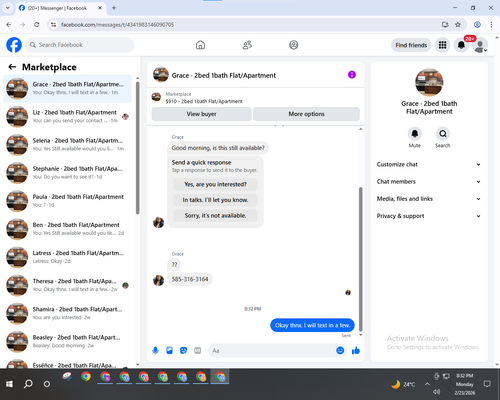The height and width of the screenshot is (400, 500).
Task: Click the sent 'Okay thnx' message bubble
Action: [x=312, y=325]
